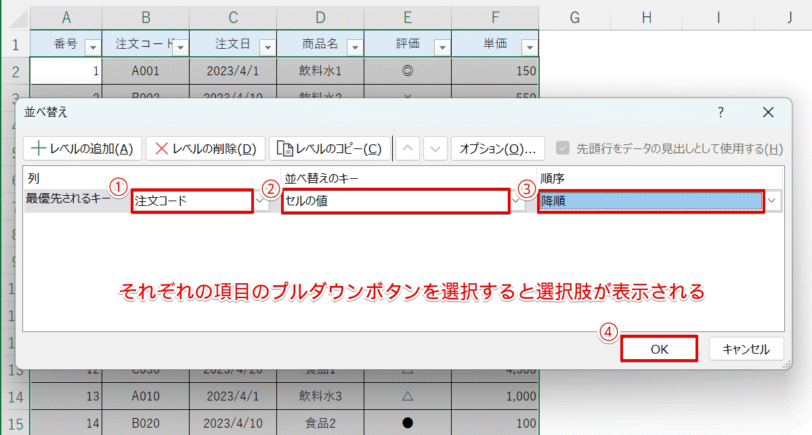Move sort level down with arrow button
Viewport: 812px width, 435px height.
435,149
